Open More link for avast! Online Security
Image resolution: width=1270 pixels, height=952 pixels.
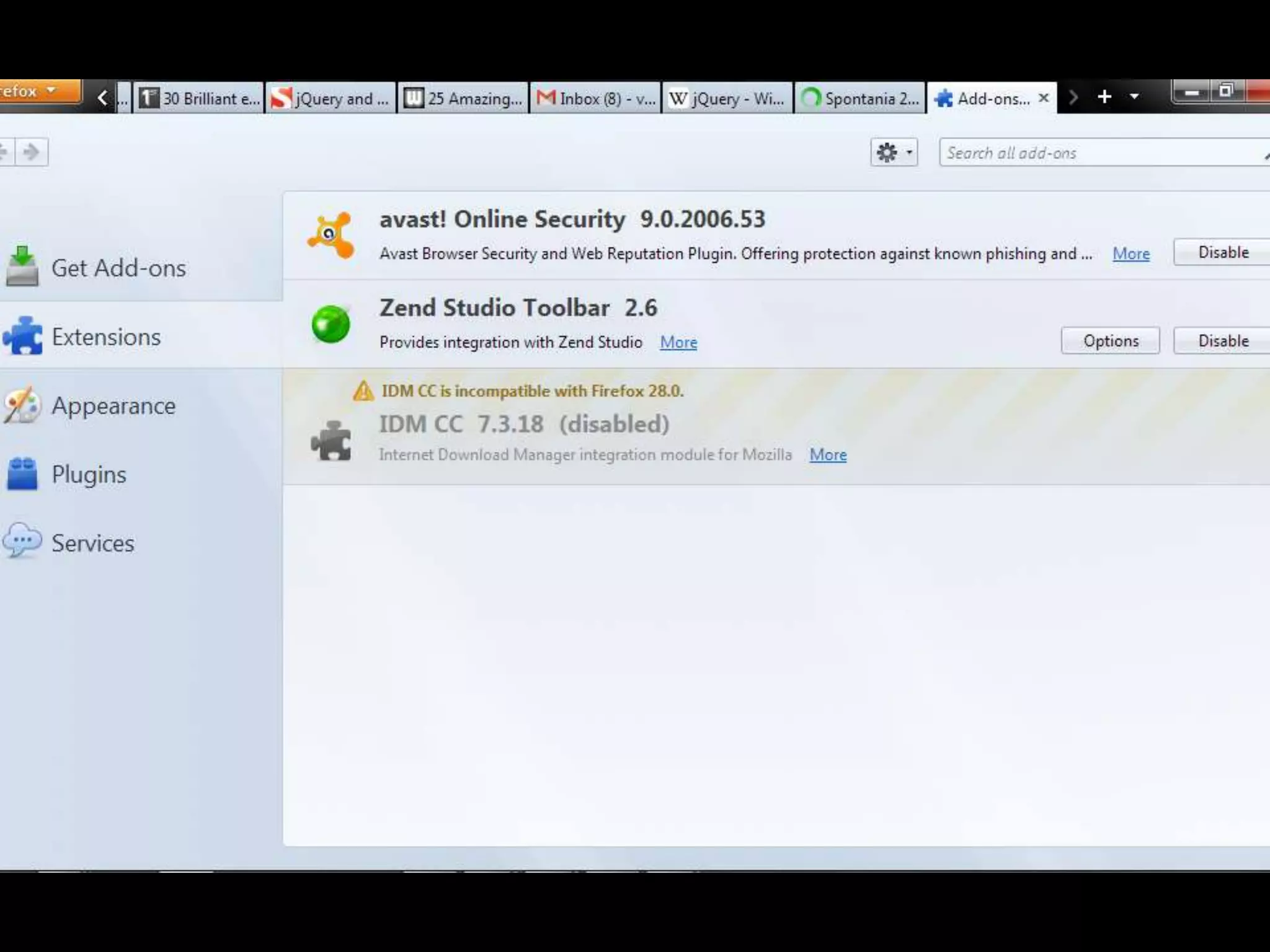pyautogui.click(x=1131, y=253)
